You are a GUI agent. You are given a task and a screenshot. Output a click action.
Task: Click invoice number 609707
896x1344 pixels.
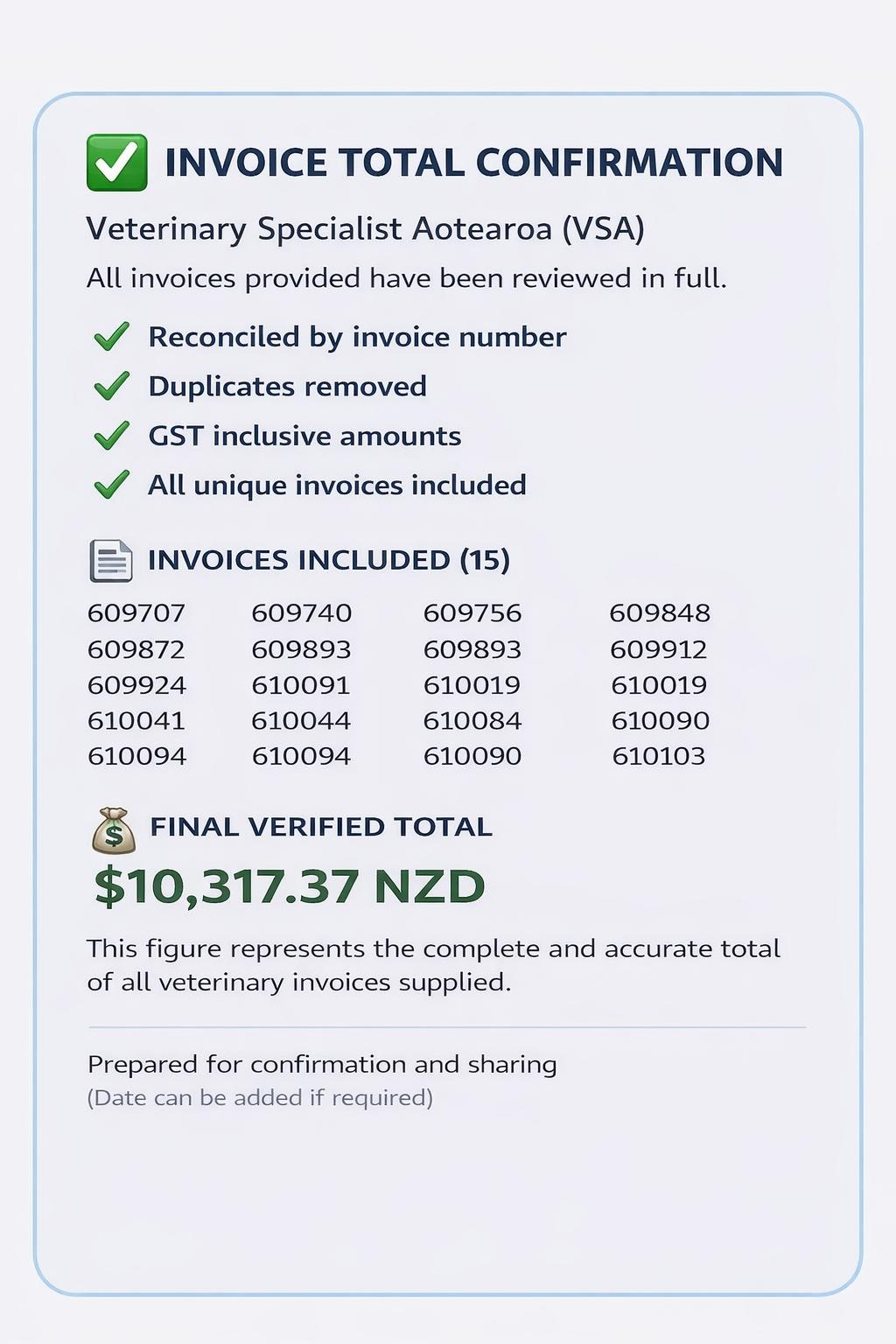click(x=136, y=613)
